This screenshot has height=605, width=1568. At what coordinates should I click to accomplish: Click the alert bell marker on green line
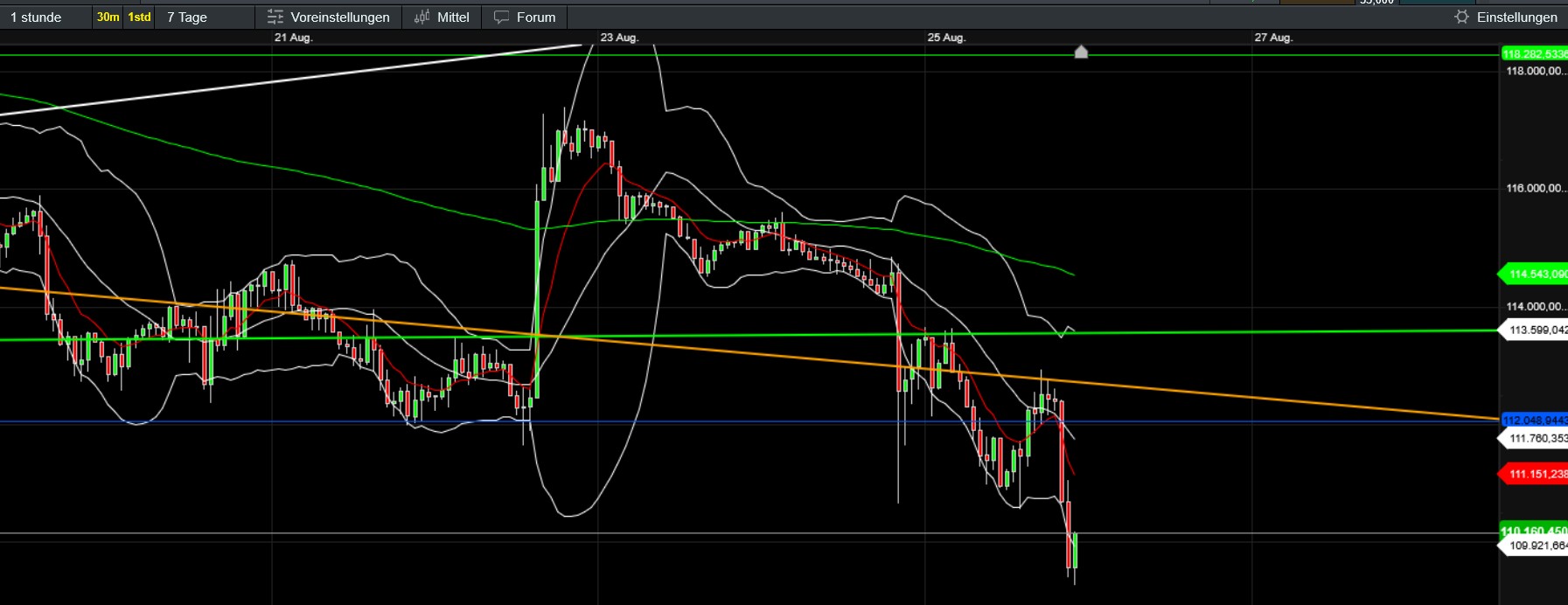[1081, 52]
